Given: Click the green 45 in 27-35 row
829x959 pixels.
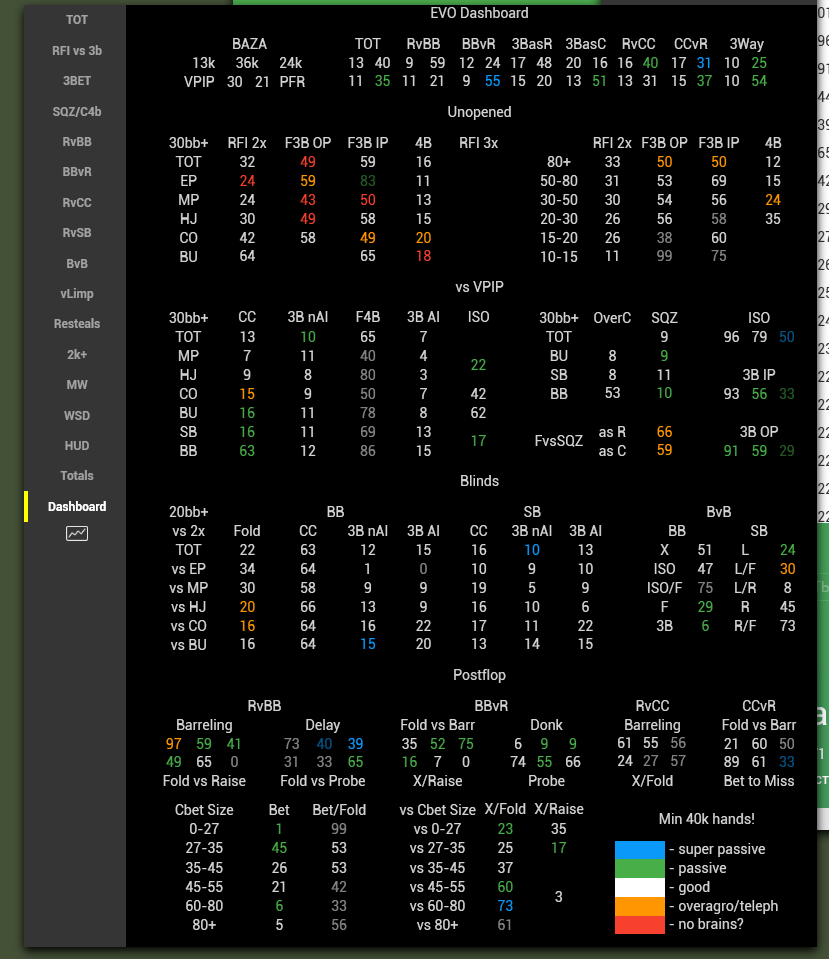Looking at the screenshot, I should [279, 848].
